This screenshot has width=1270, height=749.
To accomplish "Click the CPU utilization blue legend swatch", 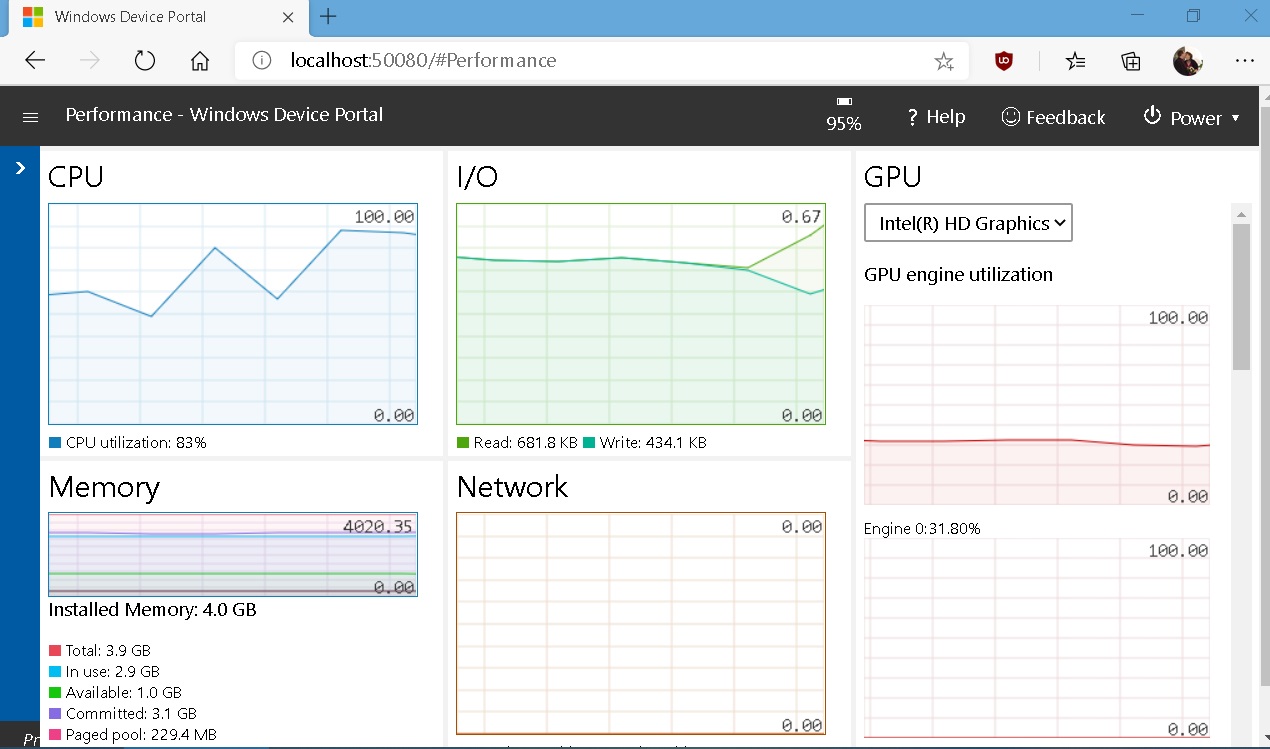I will pos(55,442).
